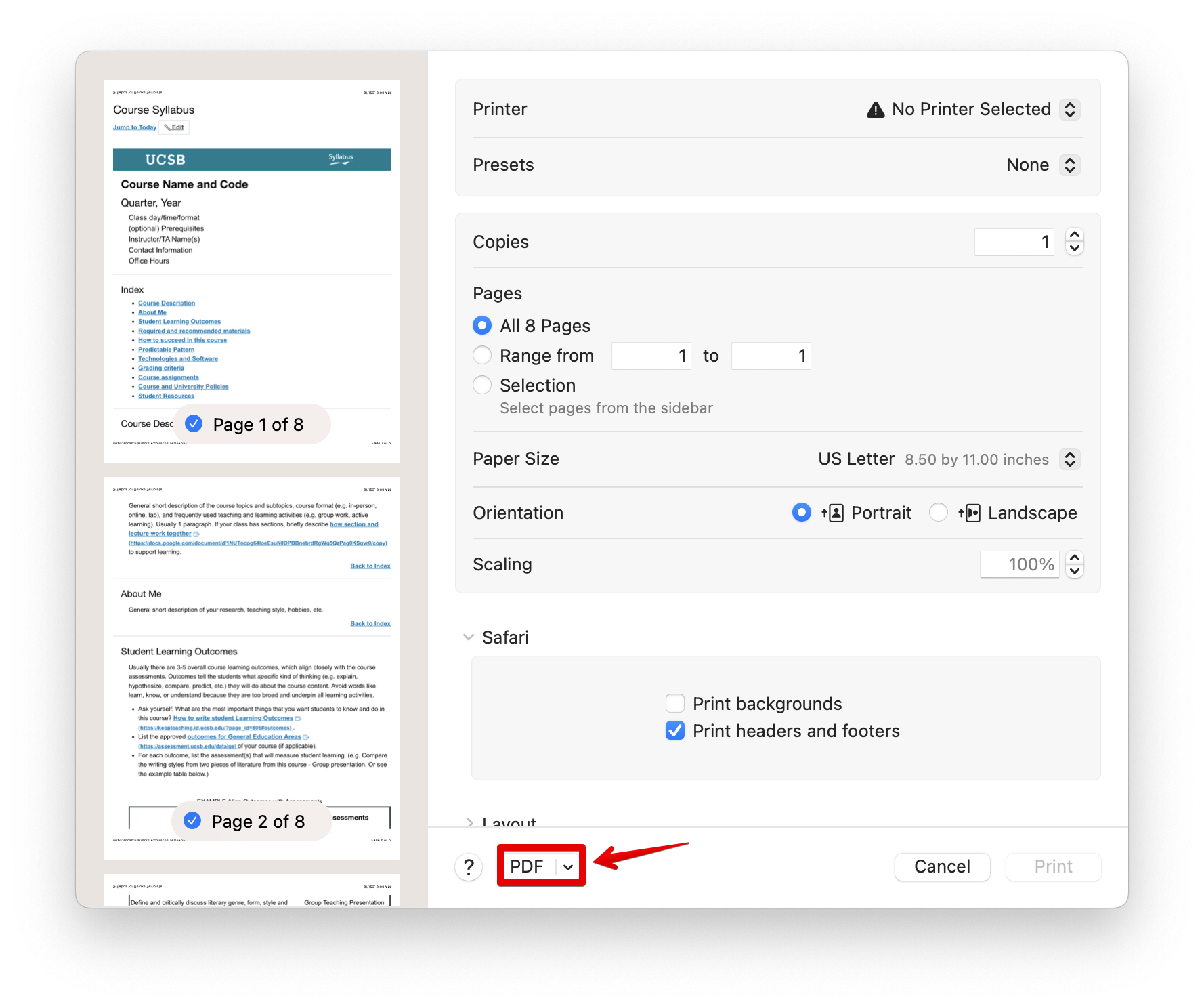Toggle the Page 1 of 8 checkmark
Image resolution: width=1204 pixels, height=1008 pixels.
point(194,424)
